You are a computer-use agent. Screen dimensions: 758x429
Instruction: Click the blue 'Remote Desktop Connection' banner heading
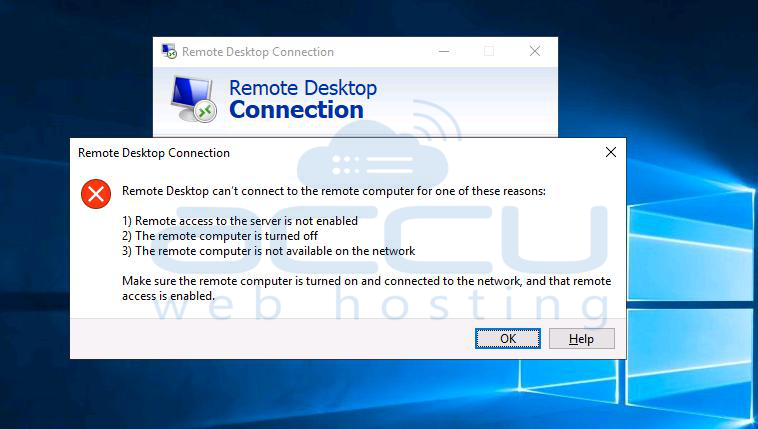coord(303,99)
